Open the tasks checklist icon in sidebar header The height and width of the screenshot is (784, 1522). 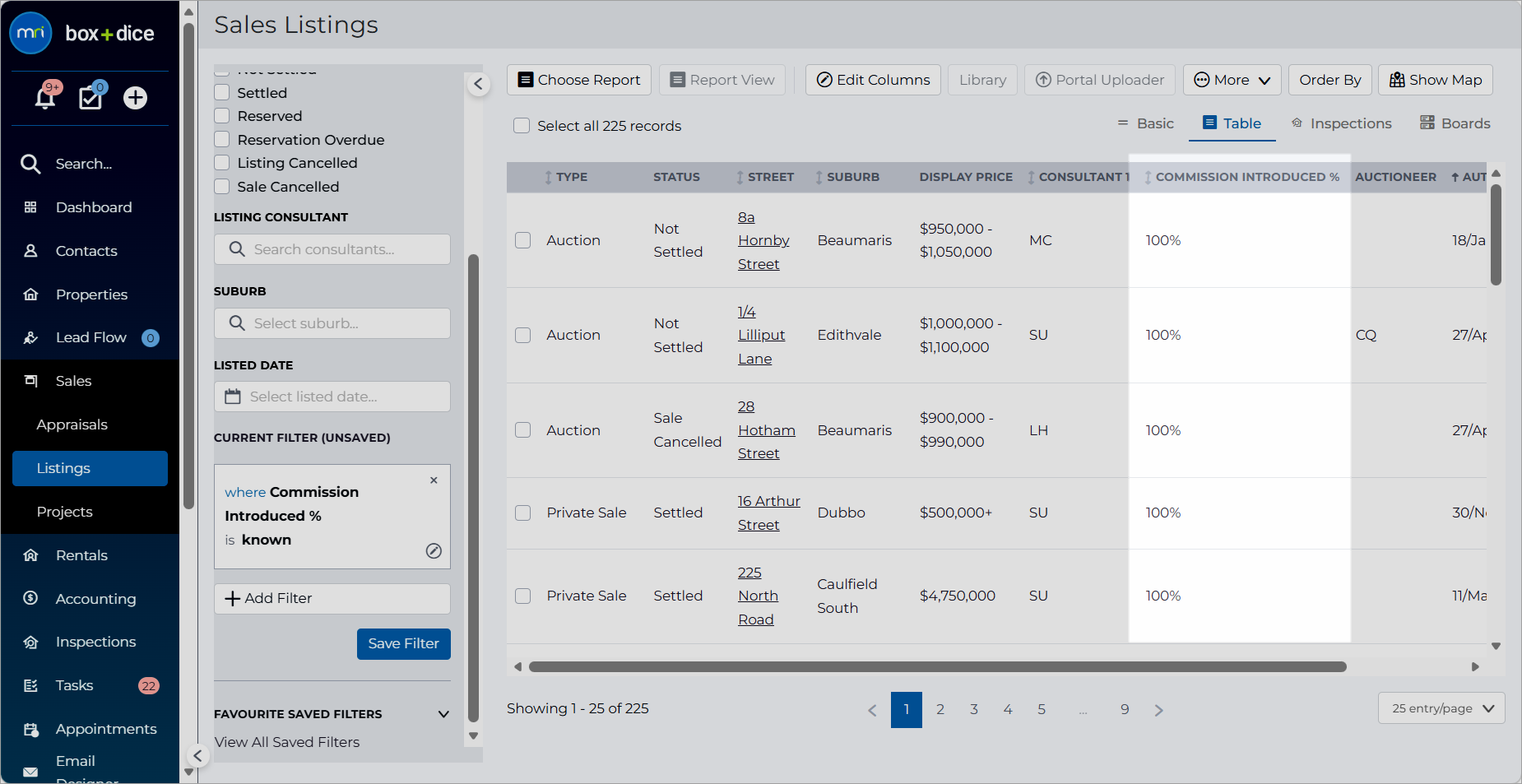(x=90, y=97)
